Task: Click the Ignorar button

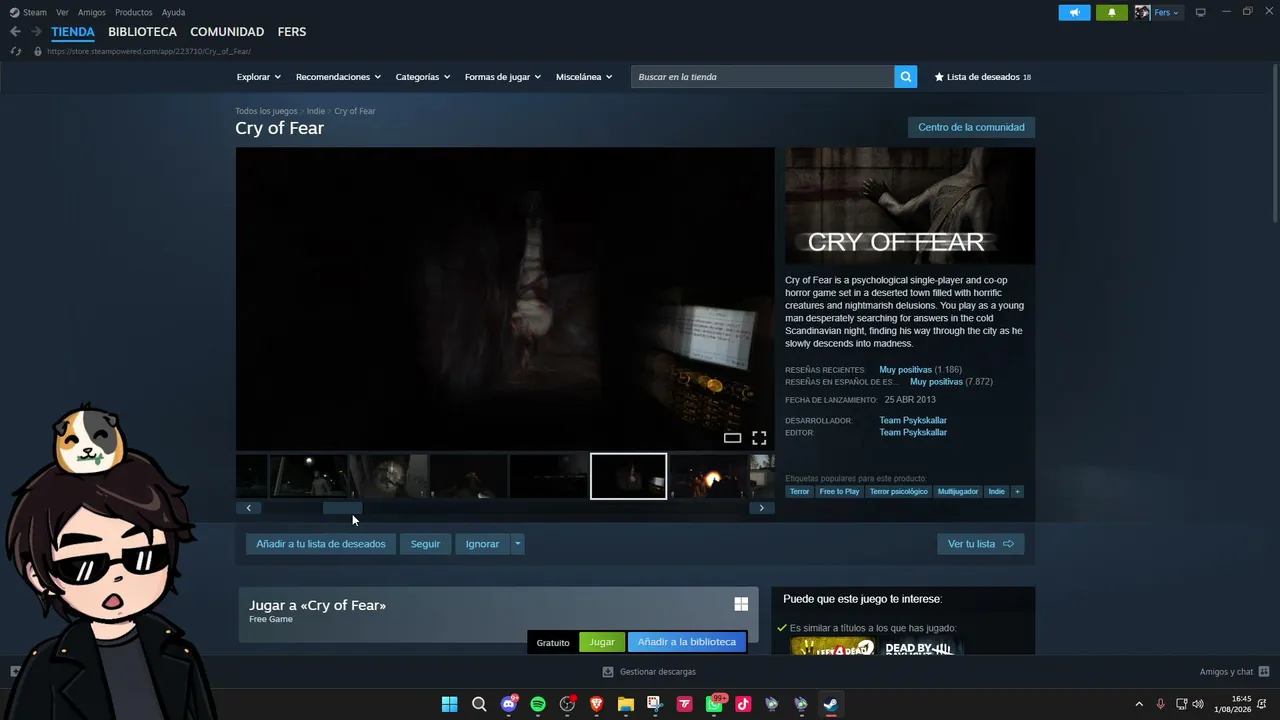Action: [x=482, y=544]
